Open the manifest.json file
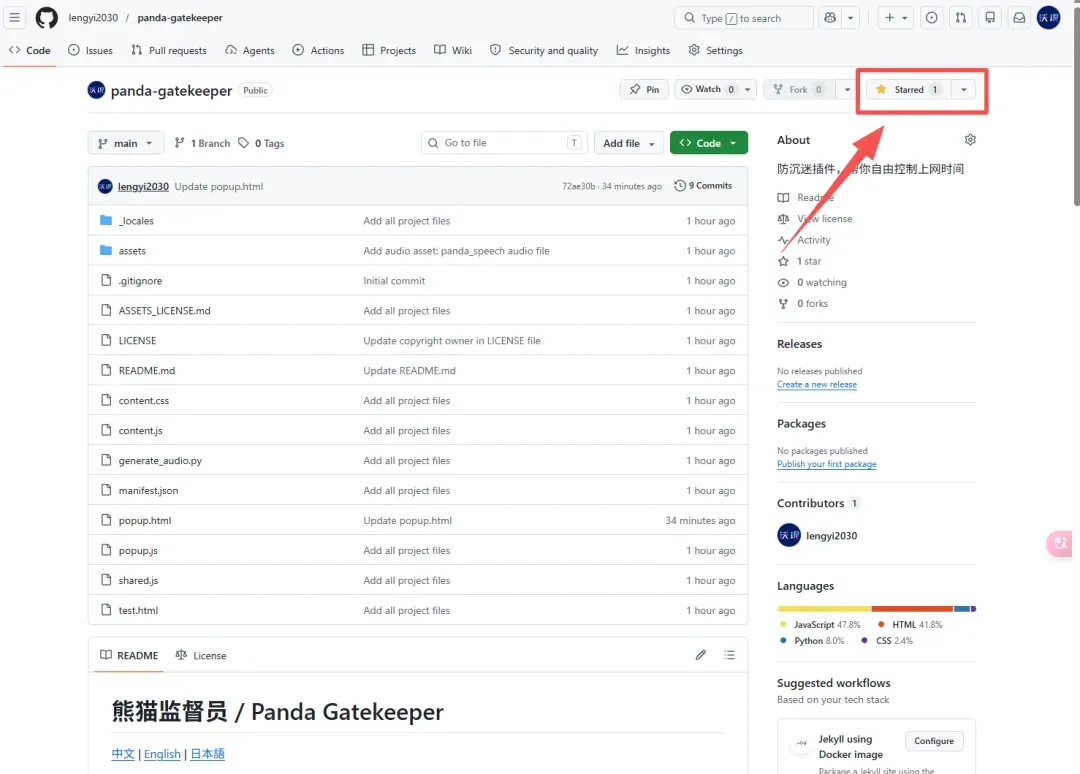 point(148,490)
